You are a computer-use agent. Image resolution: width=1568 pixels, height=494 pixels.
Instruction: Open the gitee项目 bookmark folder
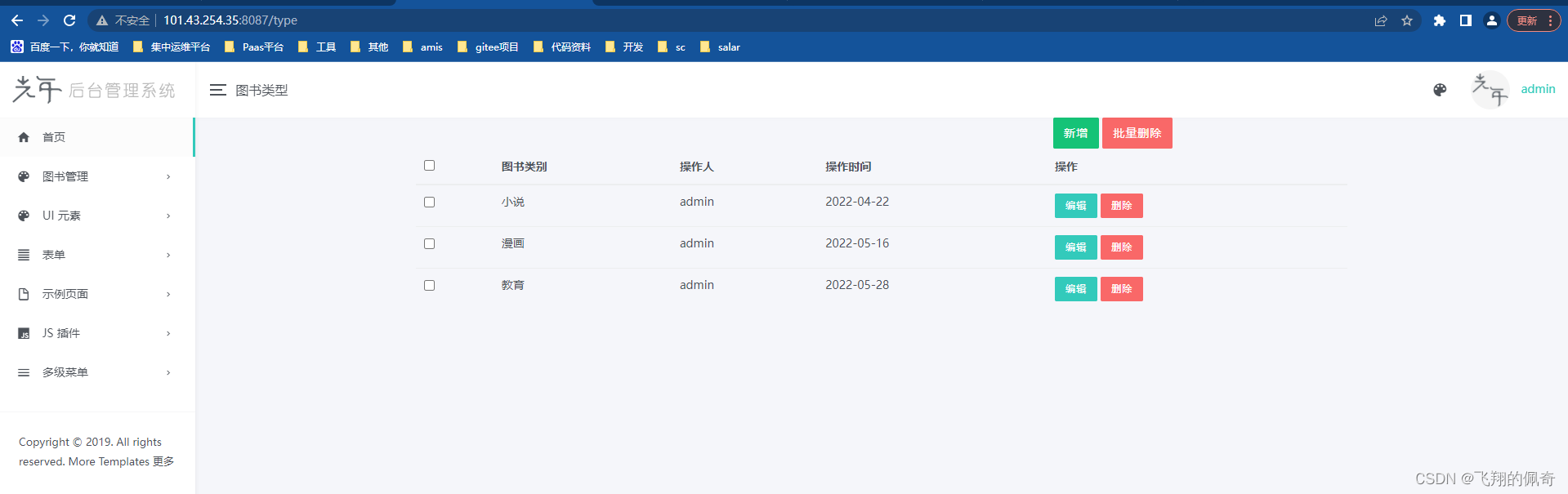488,47
